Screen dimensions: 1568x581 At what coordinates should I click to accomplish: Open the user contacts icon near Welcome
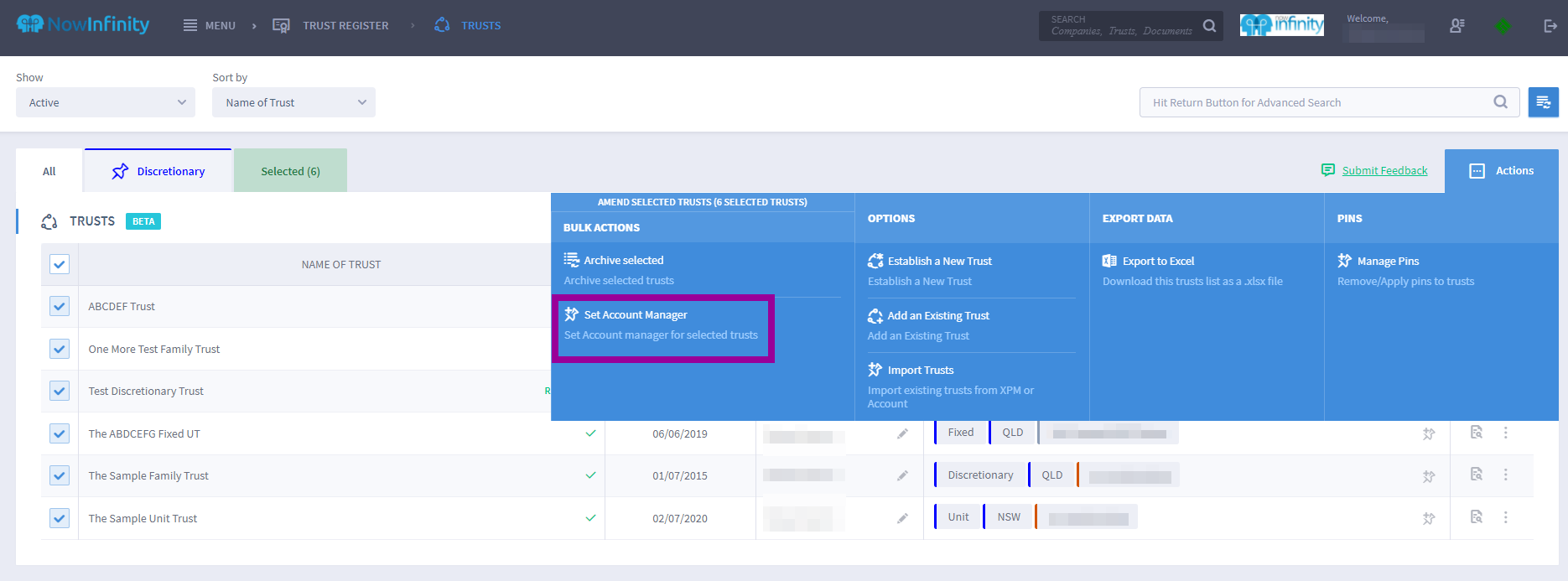click(x=1457, y=26)
